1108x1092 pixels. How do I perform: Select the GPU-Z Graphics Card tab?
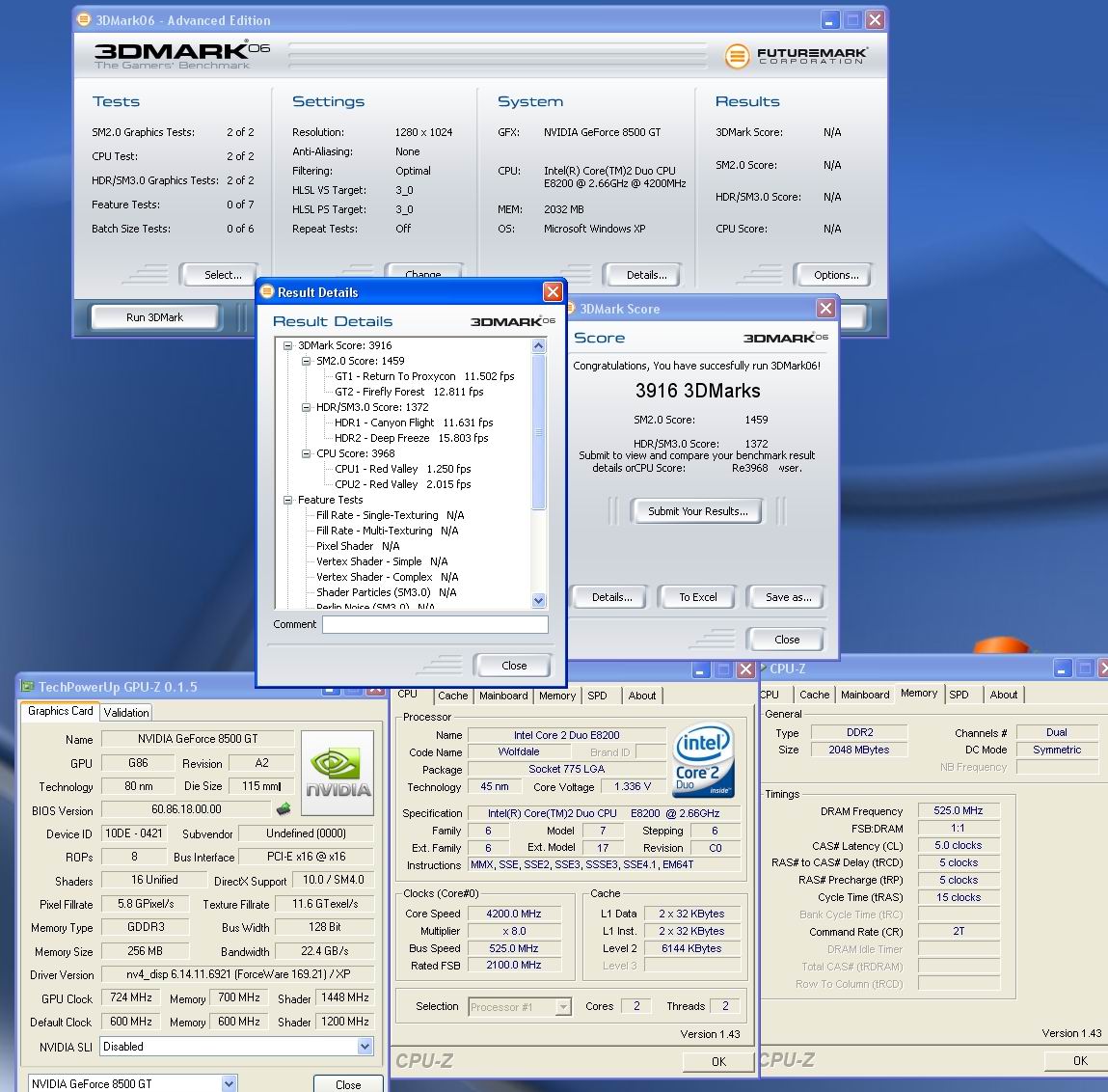point(60,711)
